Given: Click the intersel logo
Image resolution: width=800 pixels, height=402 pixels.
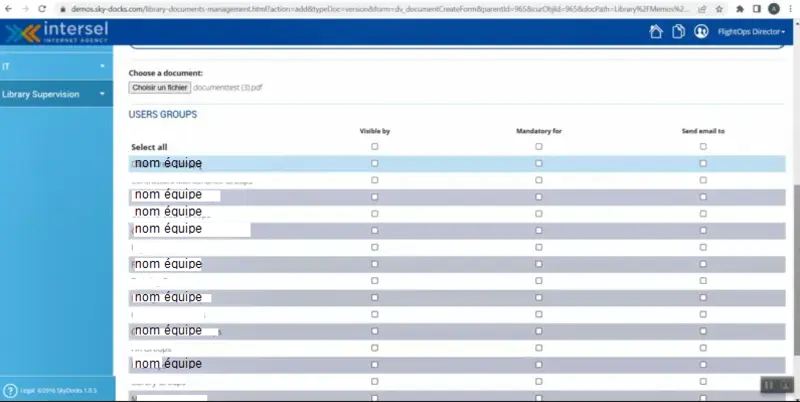Looking at the screenshot, I should tap(57, 32).
